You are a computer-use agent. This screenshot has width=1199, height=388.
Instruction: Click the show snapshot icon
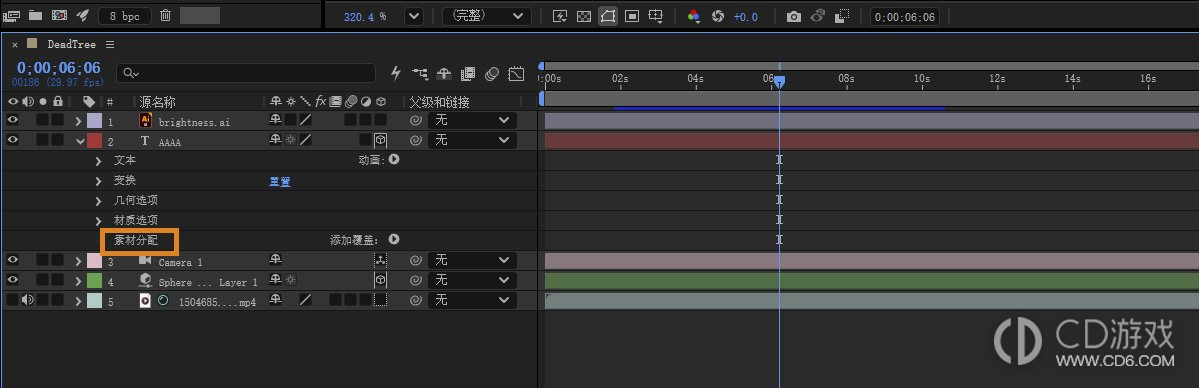coord(817,16)
